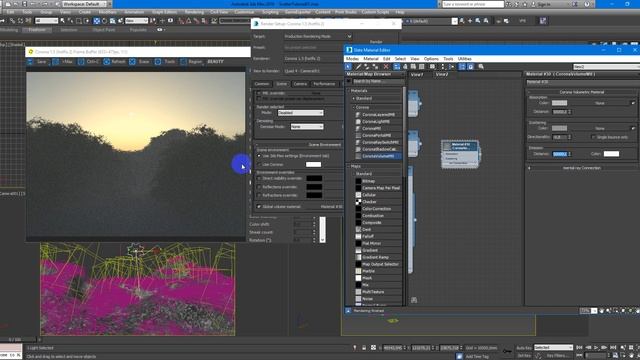
Task: Click Refresh in Corona Frame Buffer
Action: [114, 62]
